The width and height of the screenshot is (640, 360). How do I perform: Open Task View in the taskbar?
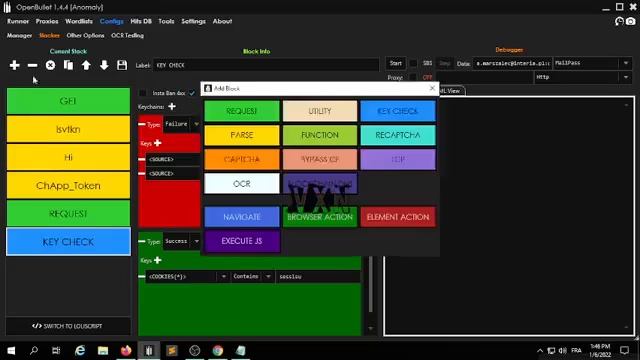pyautogui.click(x=56, y=351)
